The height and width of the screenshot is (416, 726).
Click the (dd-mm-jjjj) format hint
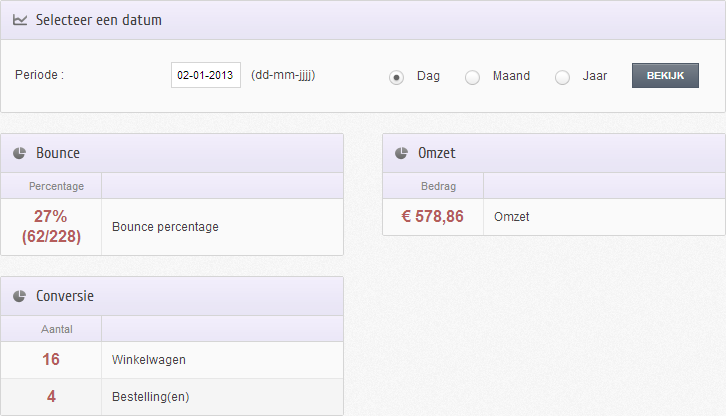click(283, 76)
